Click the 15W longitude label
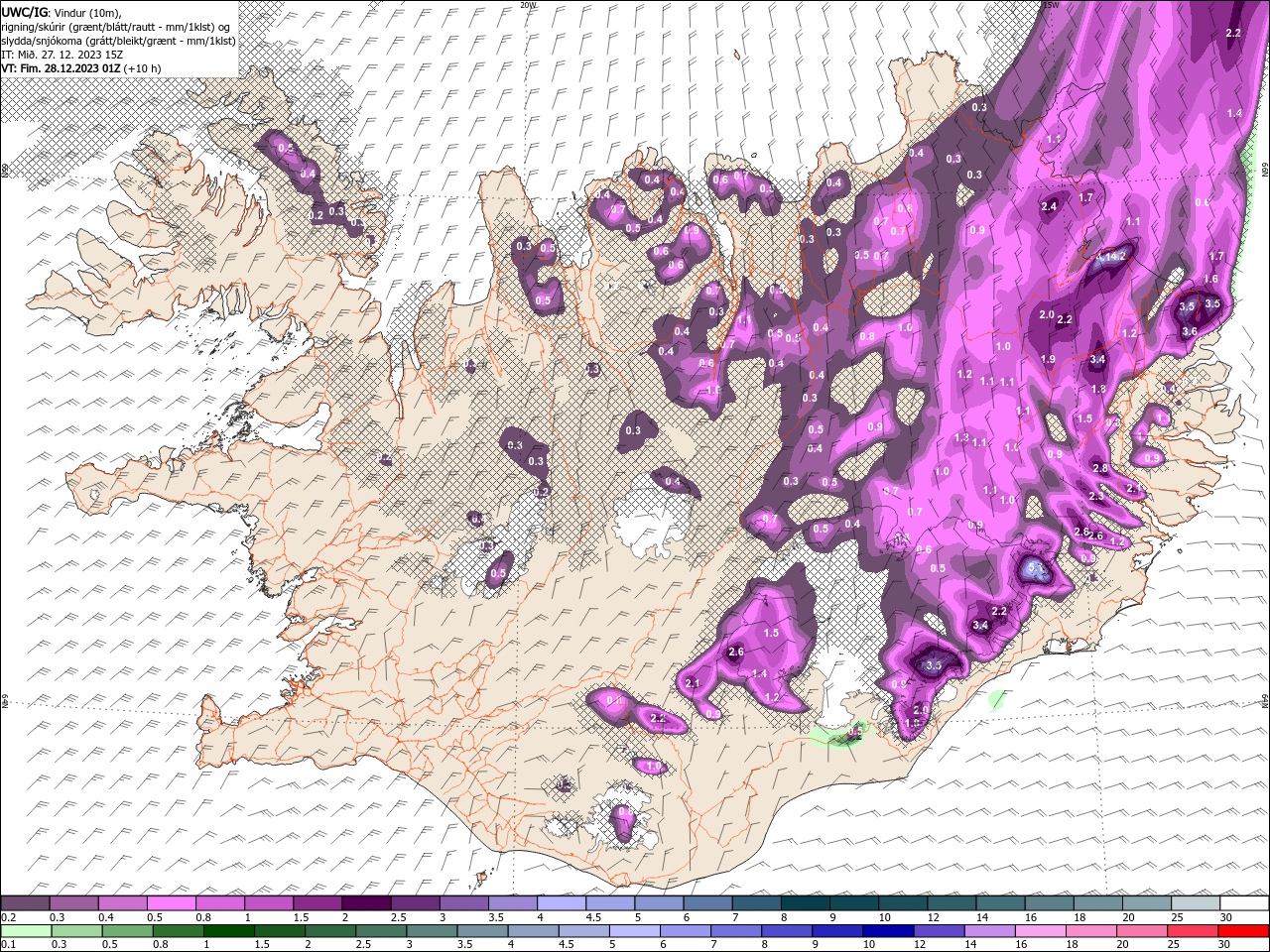 [1051, 4]
